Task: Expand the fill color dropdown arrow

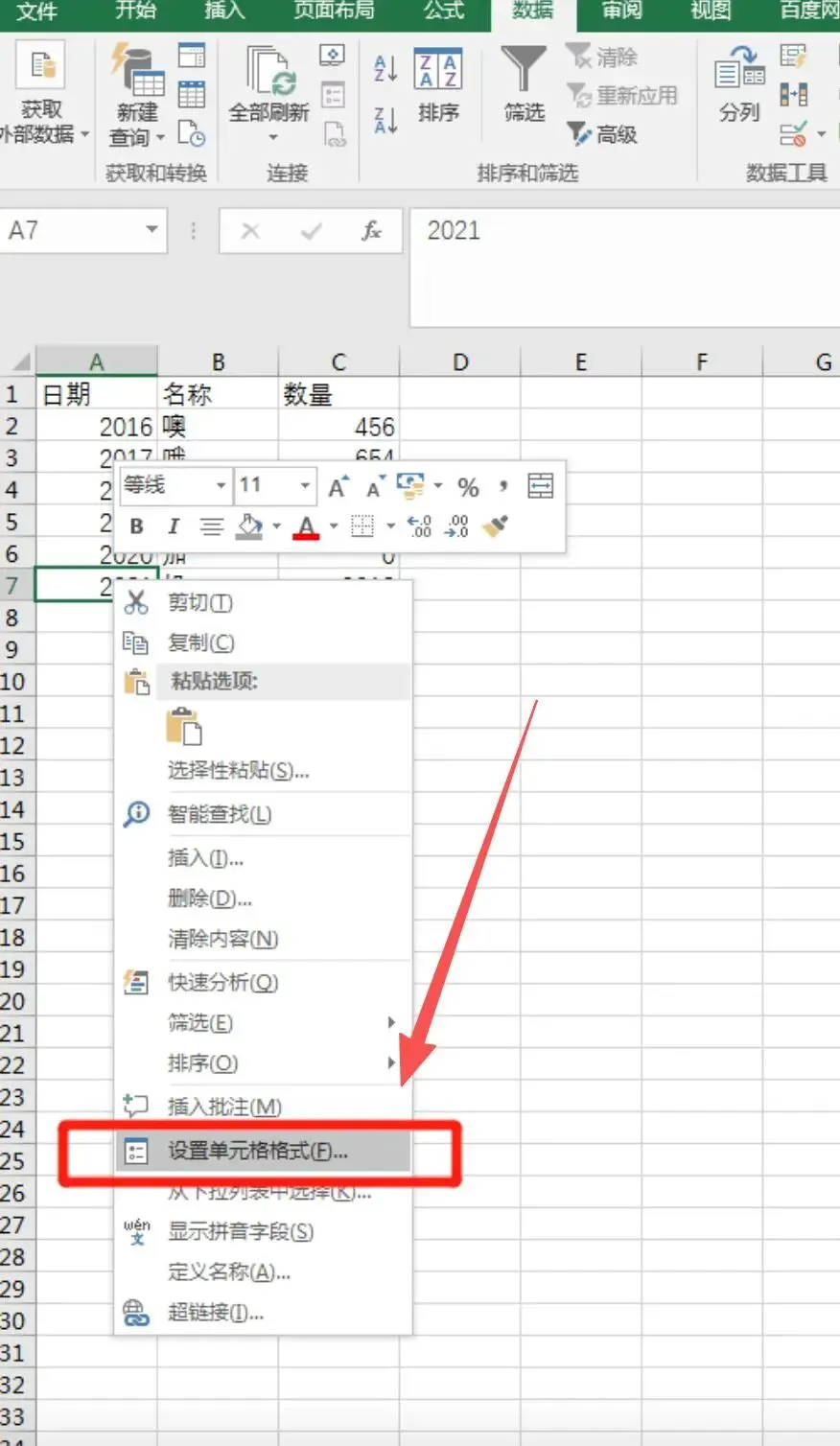Action: coord(276,525)
